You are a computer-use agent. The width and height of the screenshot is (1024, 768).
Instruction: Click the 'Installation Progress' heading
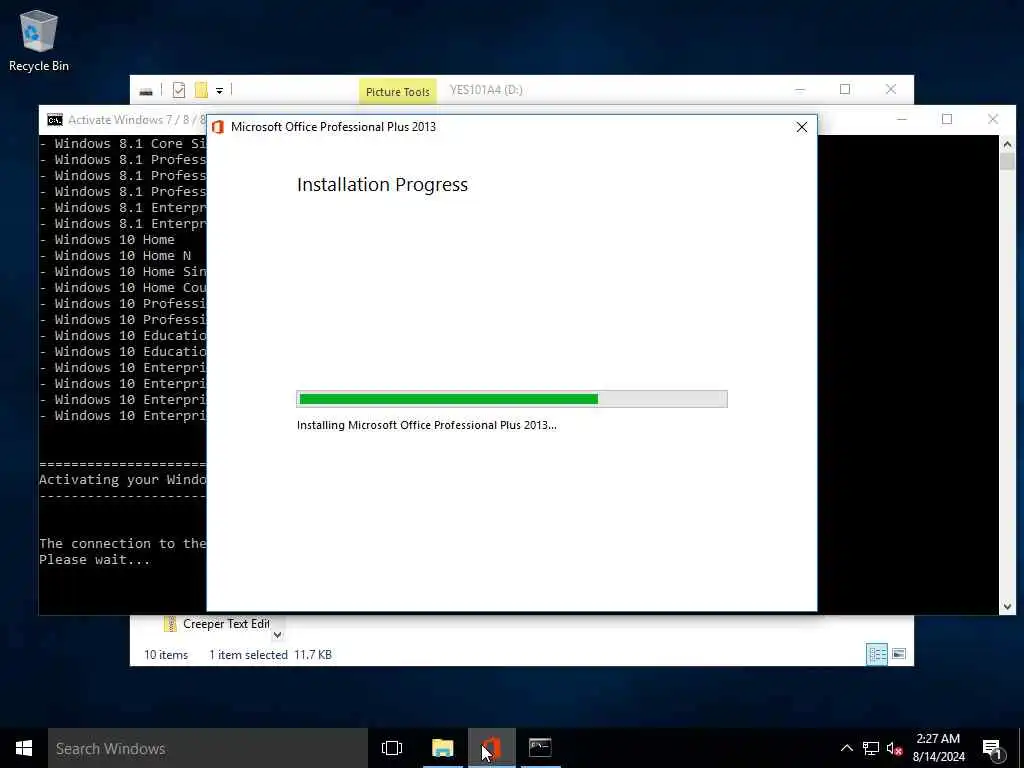(382, 185)
